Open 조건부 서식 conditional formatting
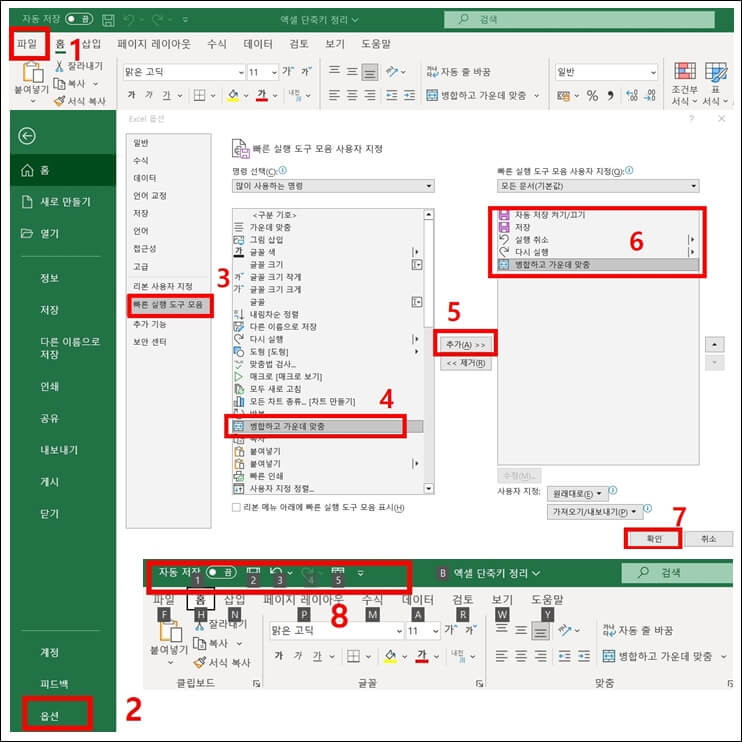The width and height of the screenshot is (742, 742). [x=684, y=84]
